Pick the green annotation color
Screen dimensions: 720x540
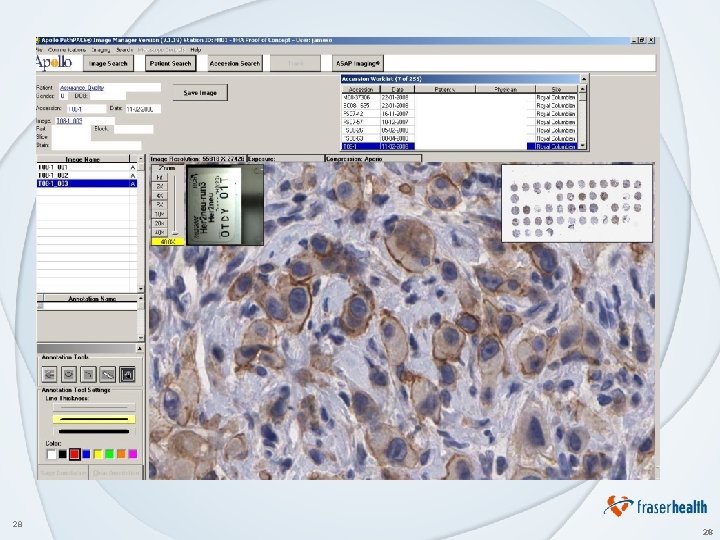coord(109,454)
